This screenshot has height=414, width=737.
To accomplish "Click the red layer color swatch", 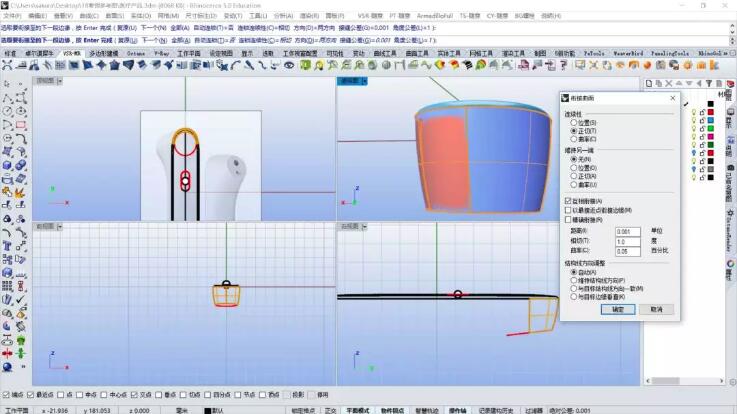I will coord(710,113).
